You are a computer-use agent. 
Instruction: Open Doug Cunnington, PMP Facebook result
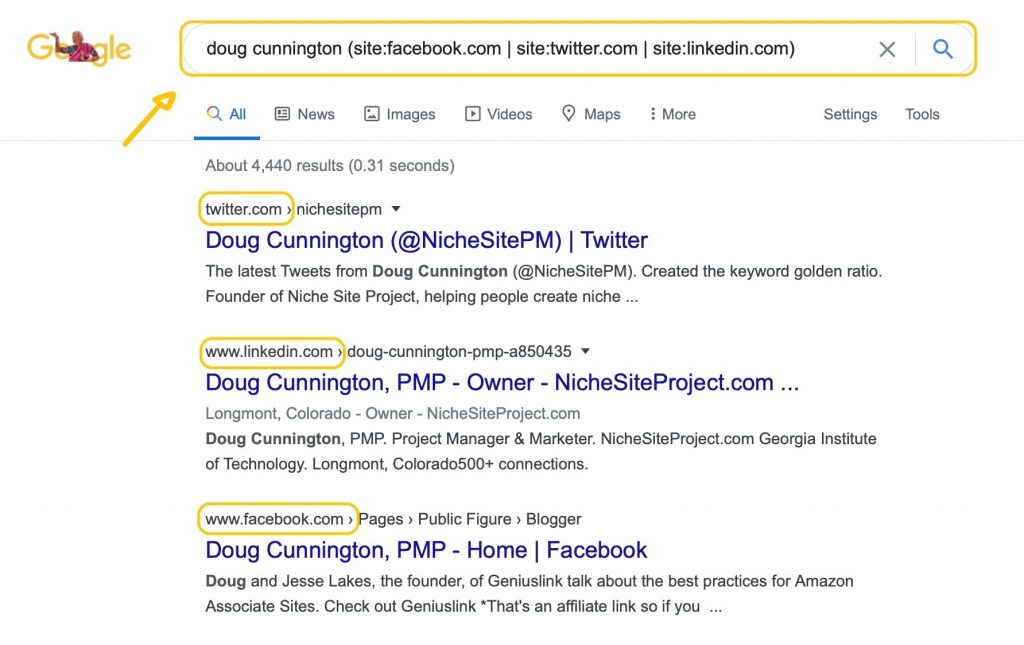pyautogui.click(x=426, y=550)
